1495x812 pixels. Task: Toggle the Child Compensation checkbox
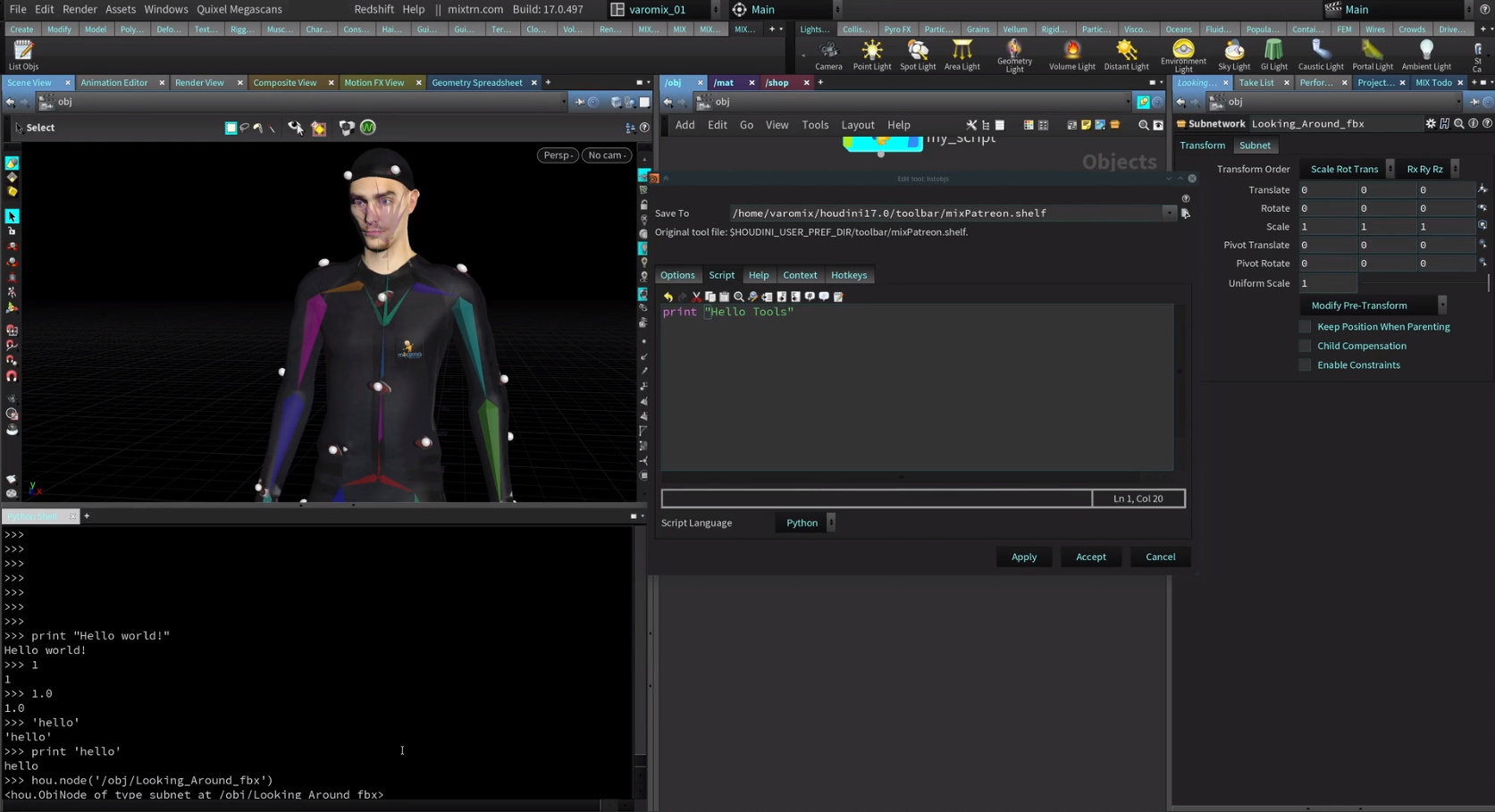pos(1305,346)
